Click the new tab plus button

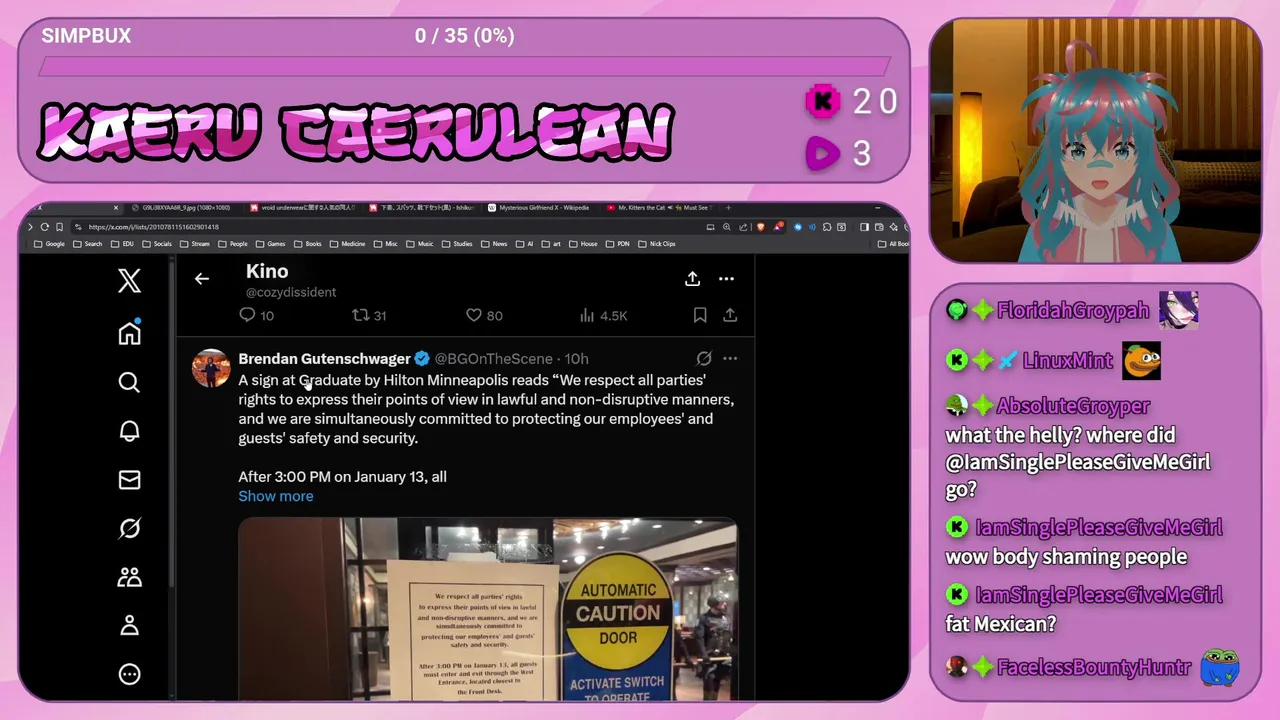728,208
